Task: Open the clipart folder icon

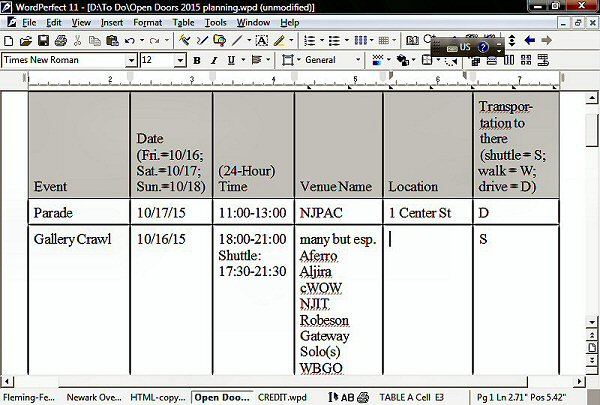Action: point(220,41)
